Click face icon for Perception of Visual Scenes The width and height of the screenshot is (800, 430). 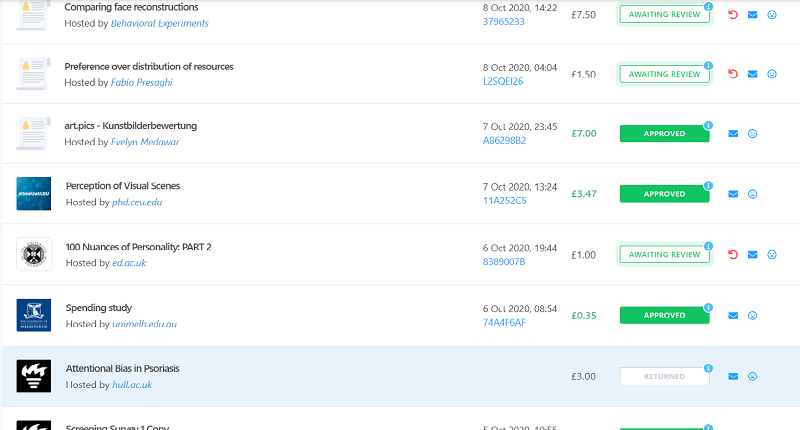click(x=753, y=194)
